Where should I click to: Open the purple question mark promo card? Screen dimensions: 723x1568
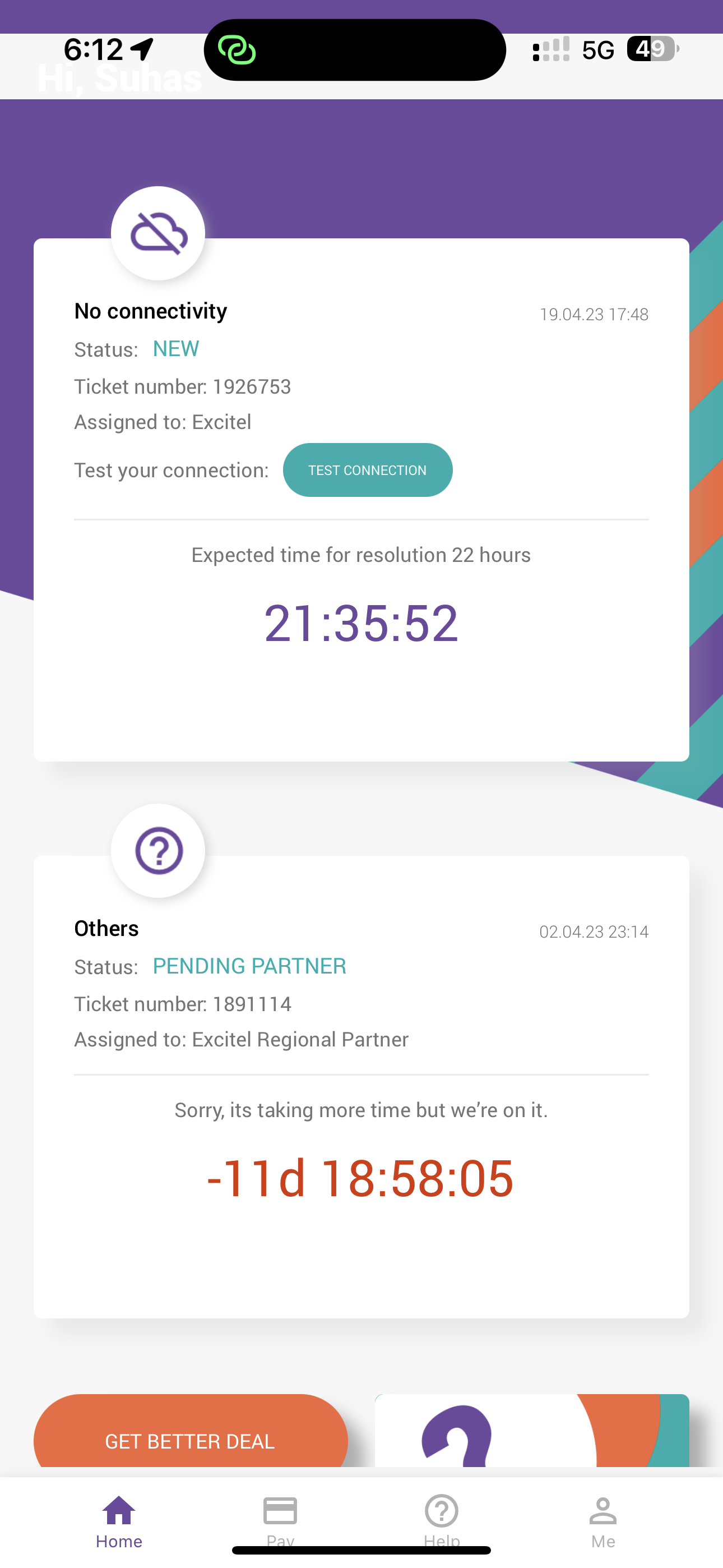531,1431
